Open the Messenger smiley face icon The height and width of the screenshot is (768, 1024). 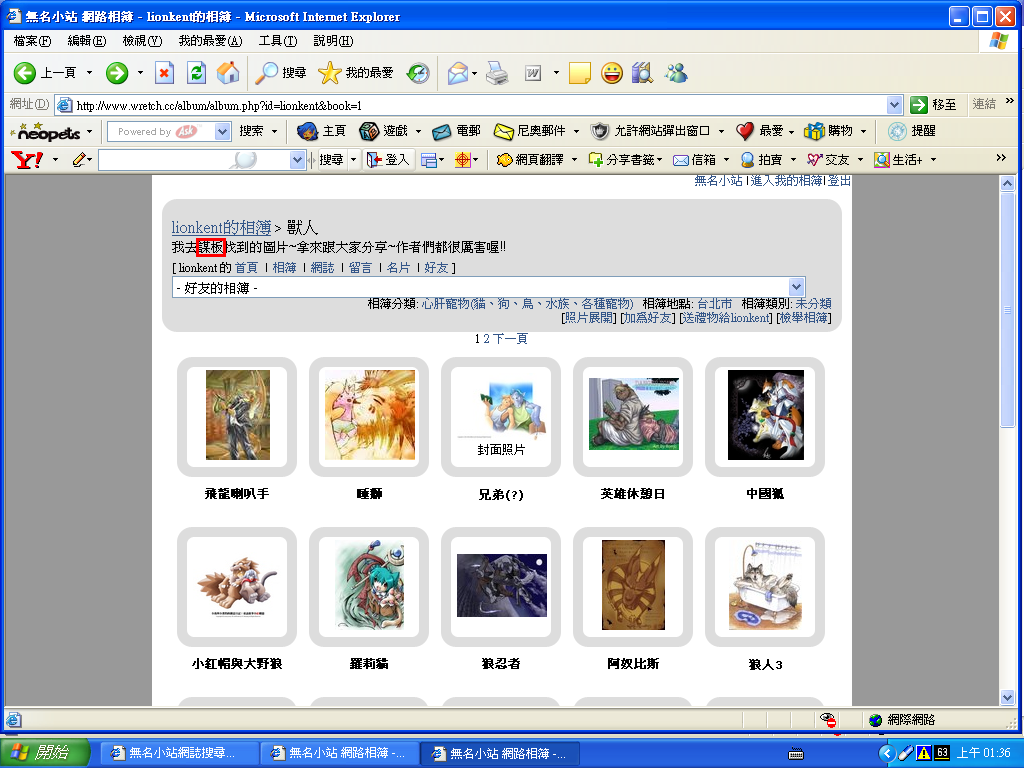611,73
